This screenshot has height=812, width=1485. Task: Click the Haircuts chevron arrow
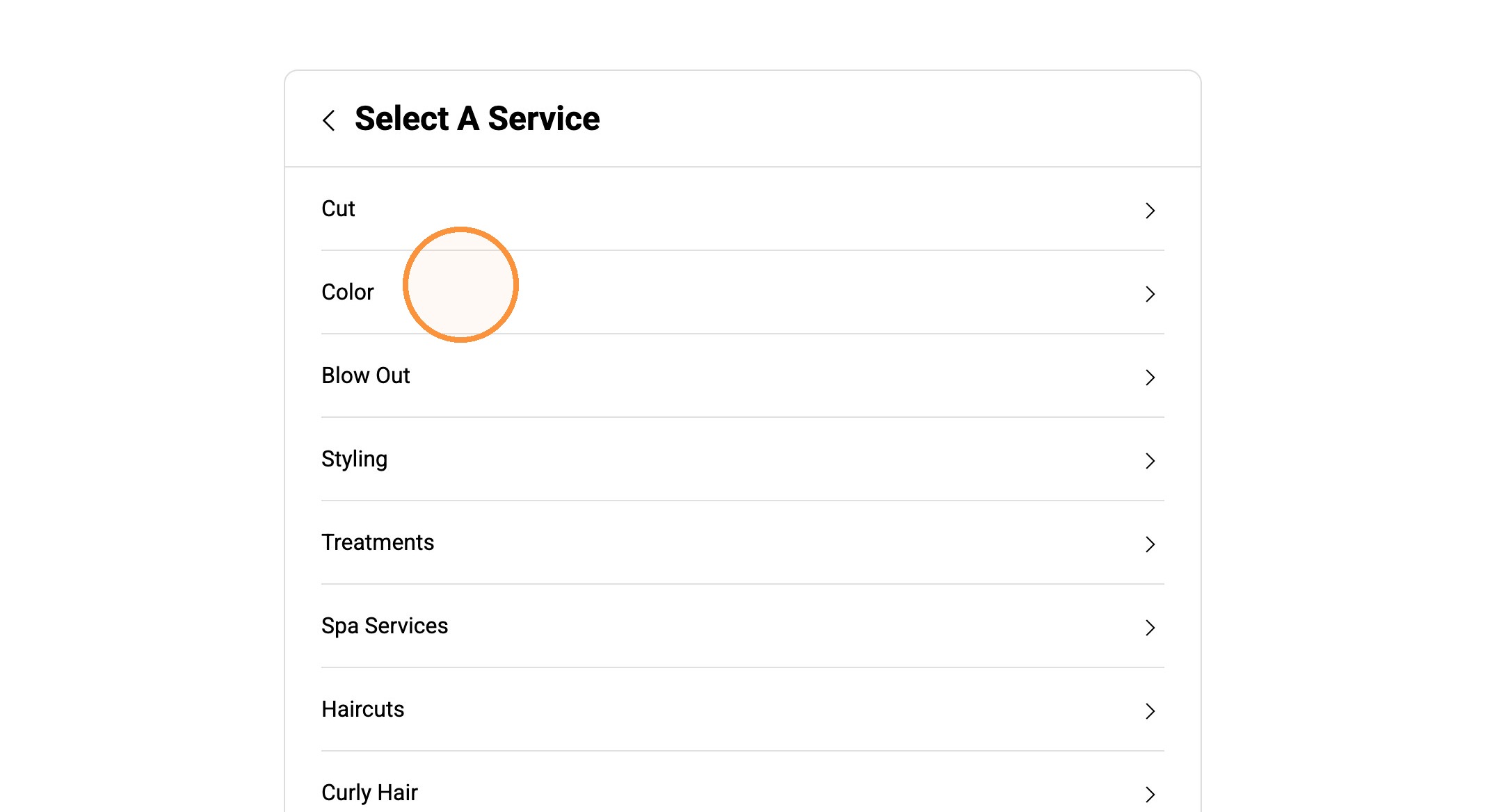coord(1150,711)
